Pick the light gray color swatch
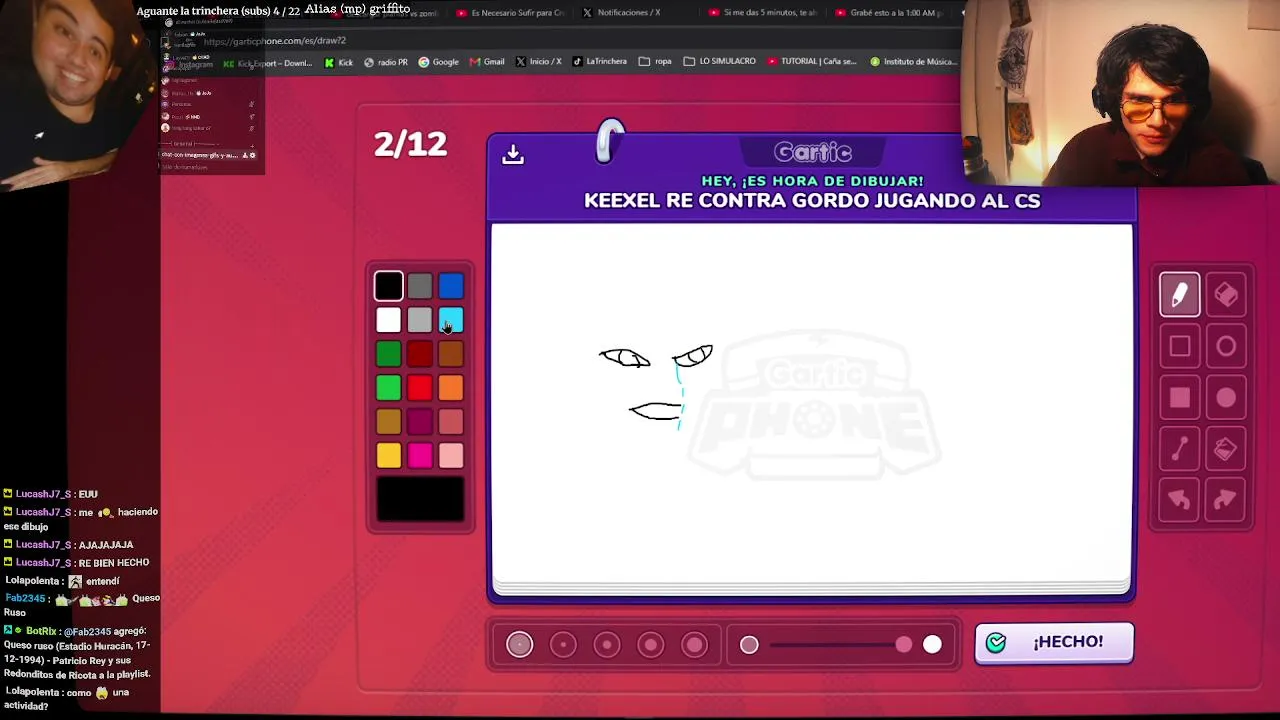The image size is (1280, 720). (420, 320)
